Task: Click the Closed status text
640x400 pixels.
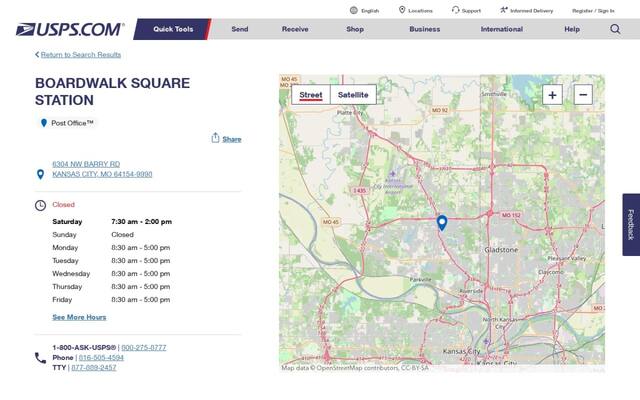Action: coord(63,204)
